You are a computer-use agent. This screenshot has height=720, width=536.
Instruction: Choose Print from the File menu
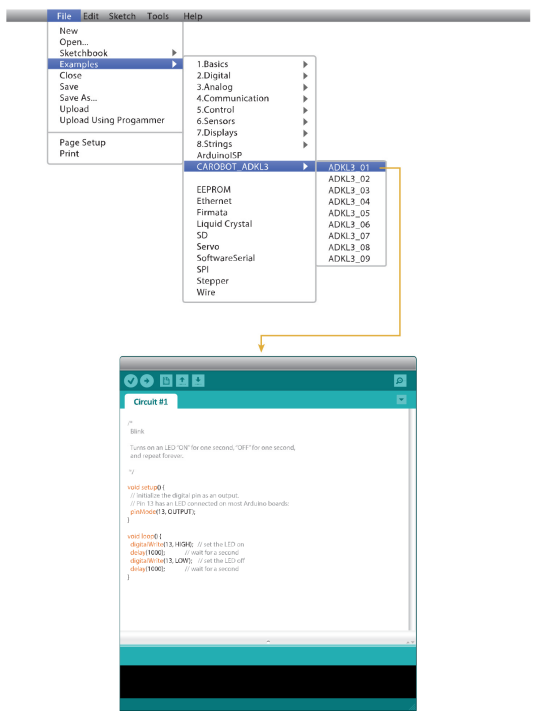(115, 153)
